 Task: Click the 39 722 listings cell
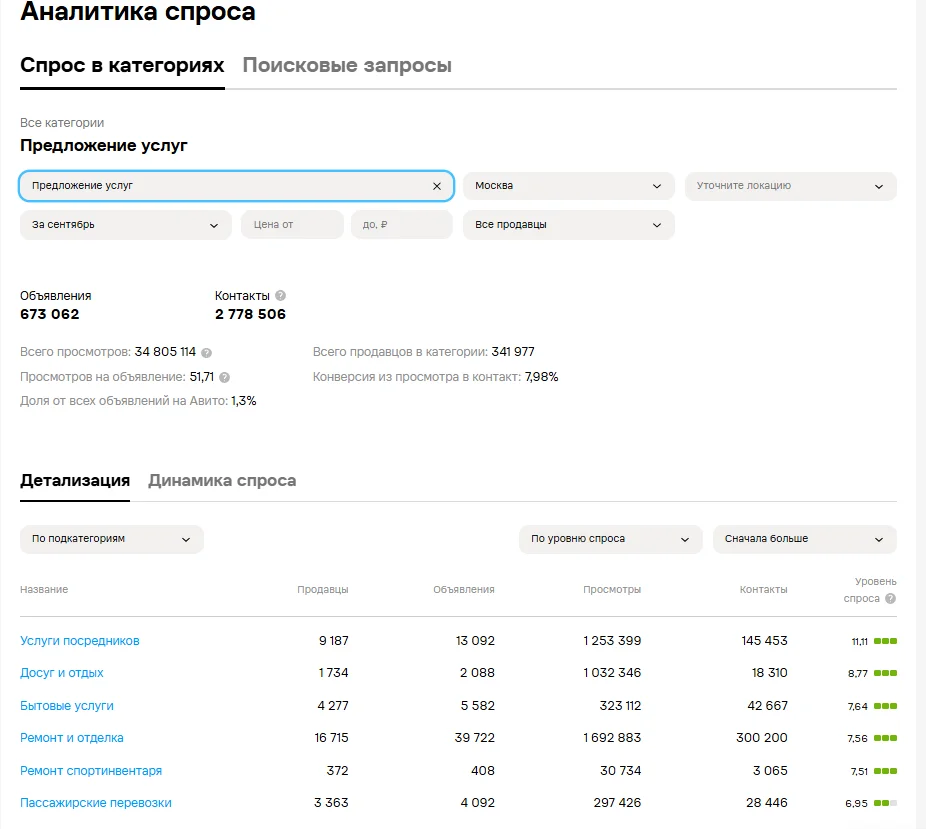474,737
